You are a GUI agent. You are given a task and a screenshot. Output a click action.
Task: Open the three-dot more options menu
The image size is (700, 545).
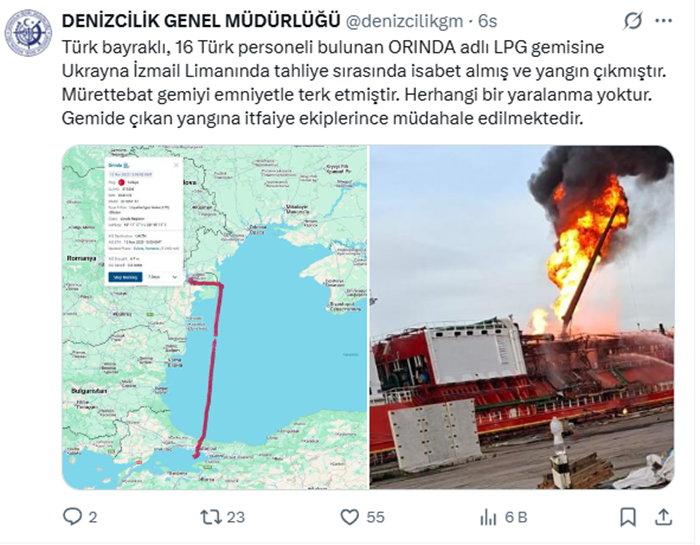[663, 21]
